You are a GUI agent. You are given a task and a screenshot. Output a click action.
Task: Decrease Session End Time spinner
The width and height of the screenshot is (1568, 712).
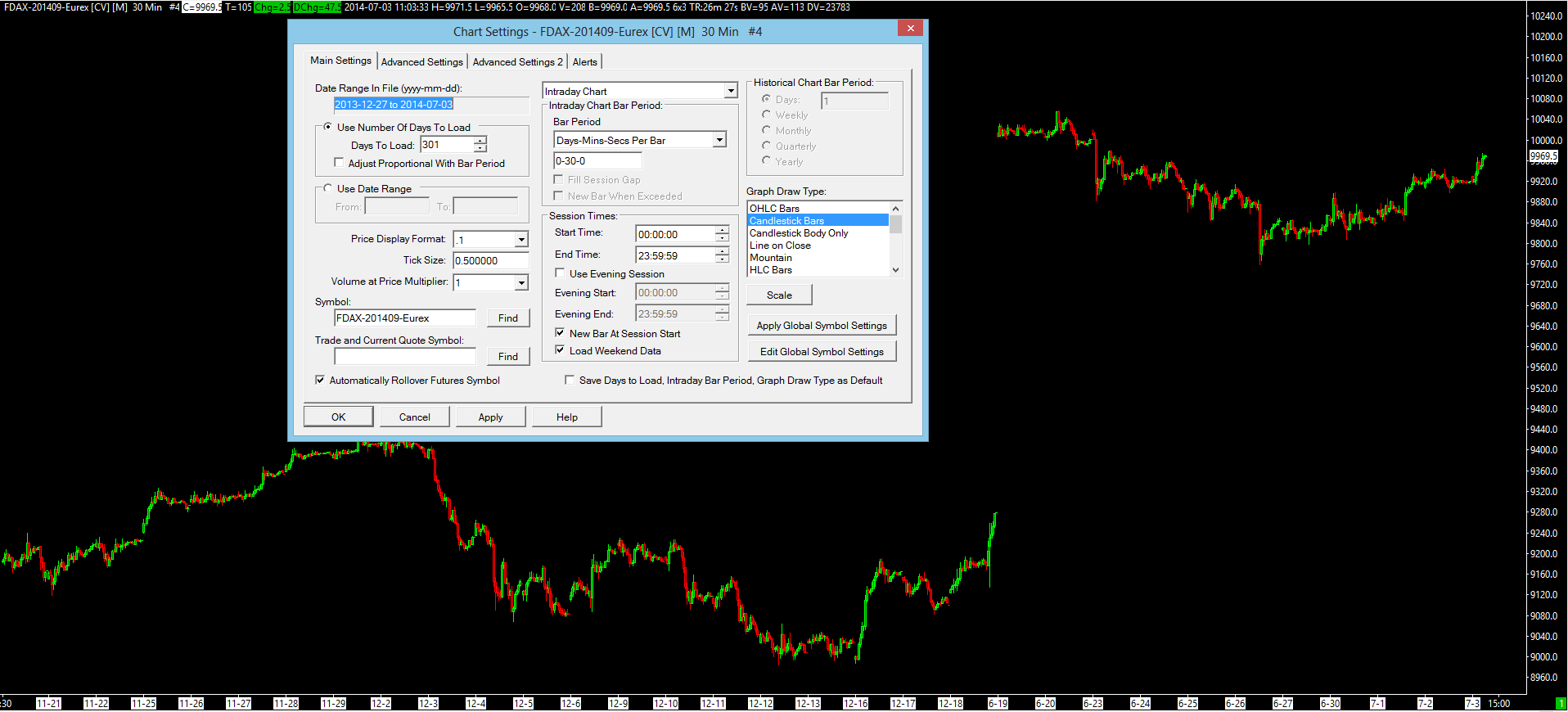722,259
